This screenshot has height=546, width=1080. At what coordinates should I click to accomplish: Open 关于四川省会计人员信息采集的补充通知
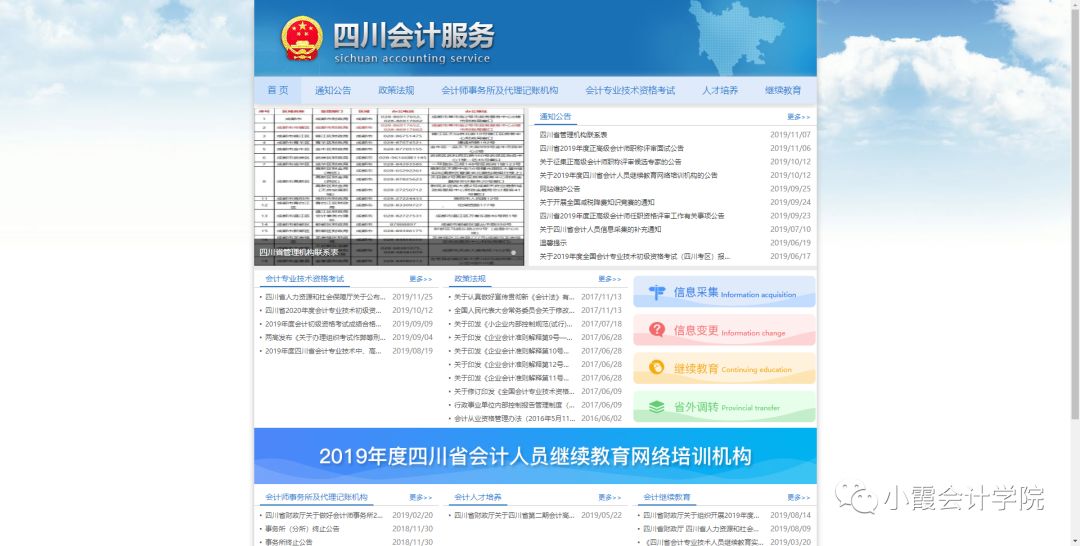[x=599, y=229]
